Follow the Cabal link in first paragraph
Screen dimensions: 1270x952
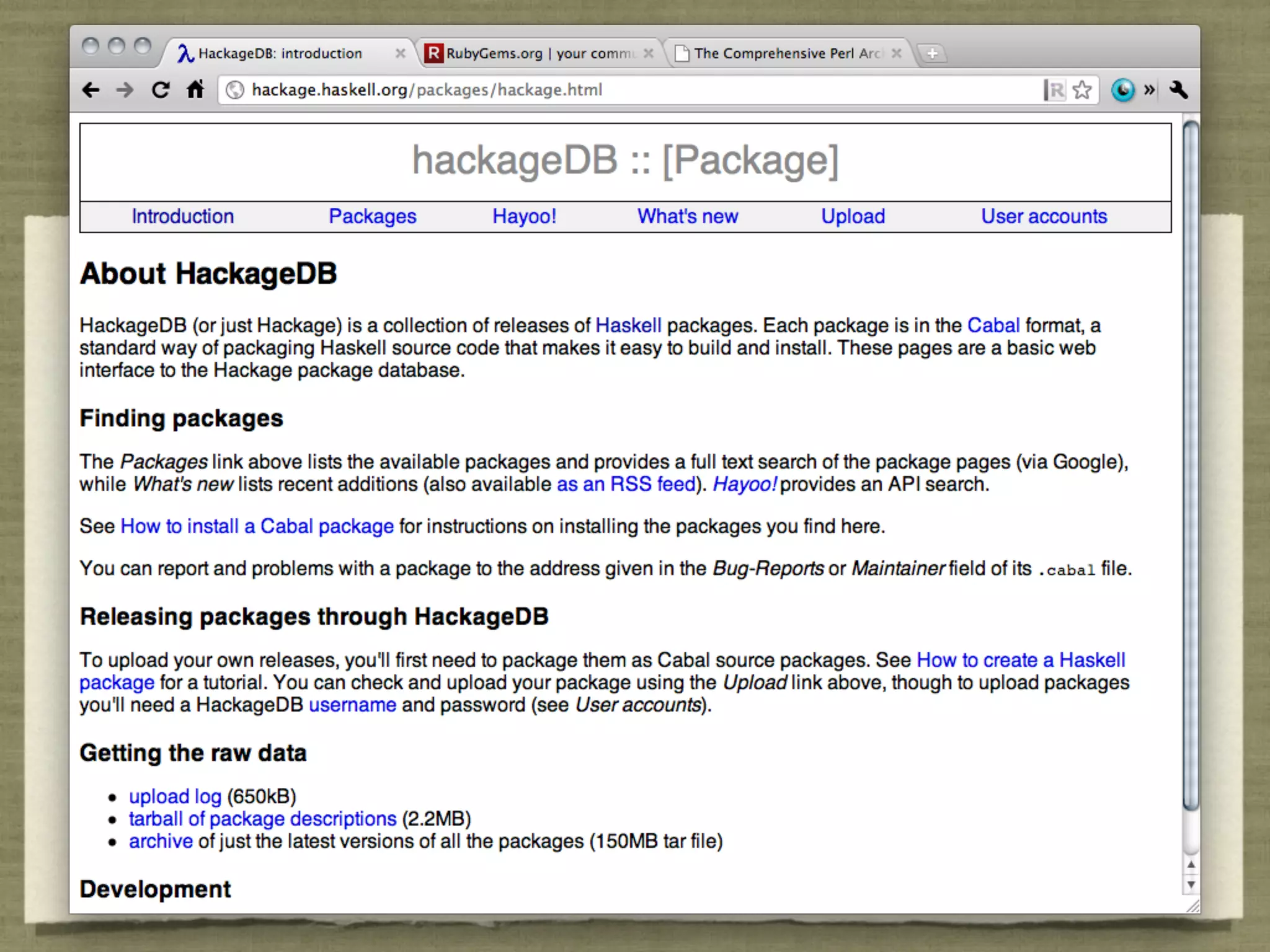(x=993, y=325)
